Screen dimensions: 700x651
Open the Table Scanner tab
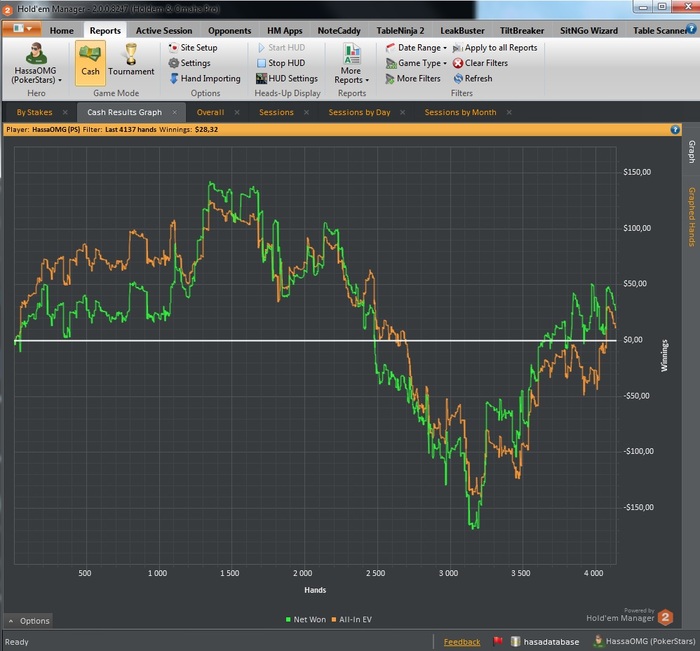[x=658, y=30]
